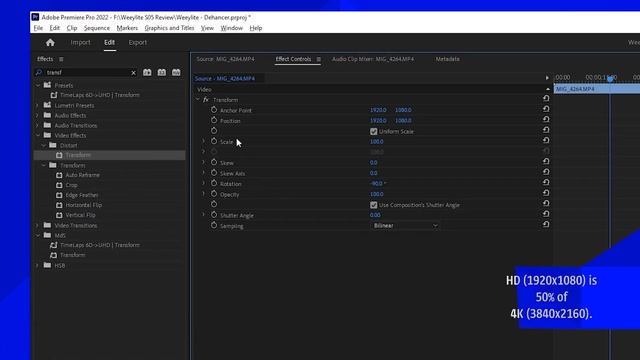This screenshot has height=360, width=640.
Task: Toggle the Transform fx effect icon
Action: (x=206, y=100)
